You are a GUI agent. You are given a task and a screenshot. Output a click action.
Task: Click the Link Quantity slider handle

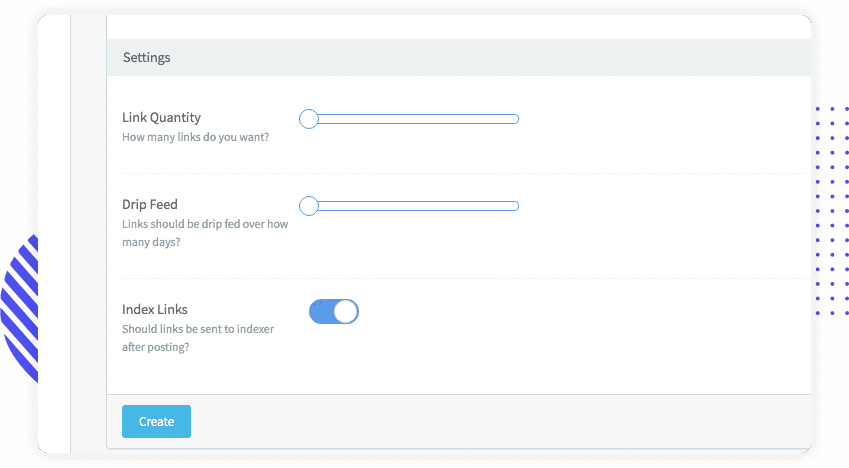click(309, 119)
